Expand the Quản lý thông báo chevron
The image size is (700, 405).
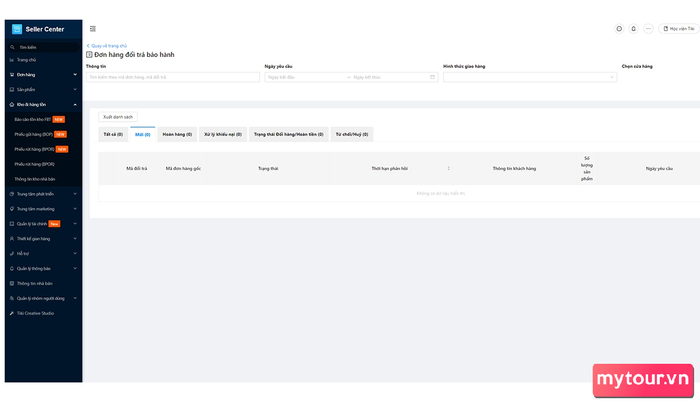(75, 269)
